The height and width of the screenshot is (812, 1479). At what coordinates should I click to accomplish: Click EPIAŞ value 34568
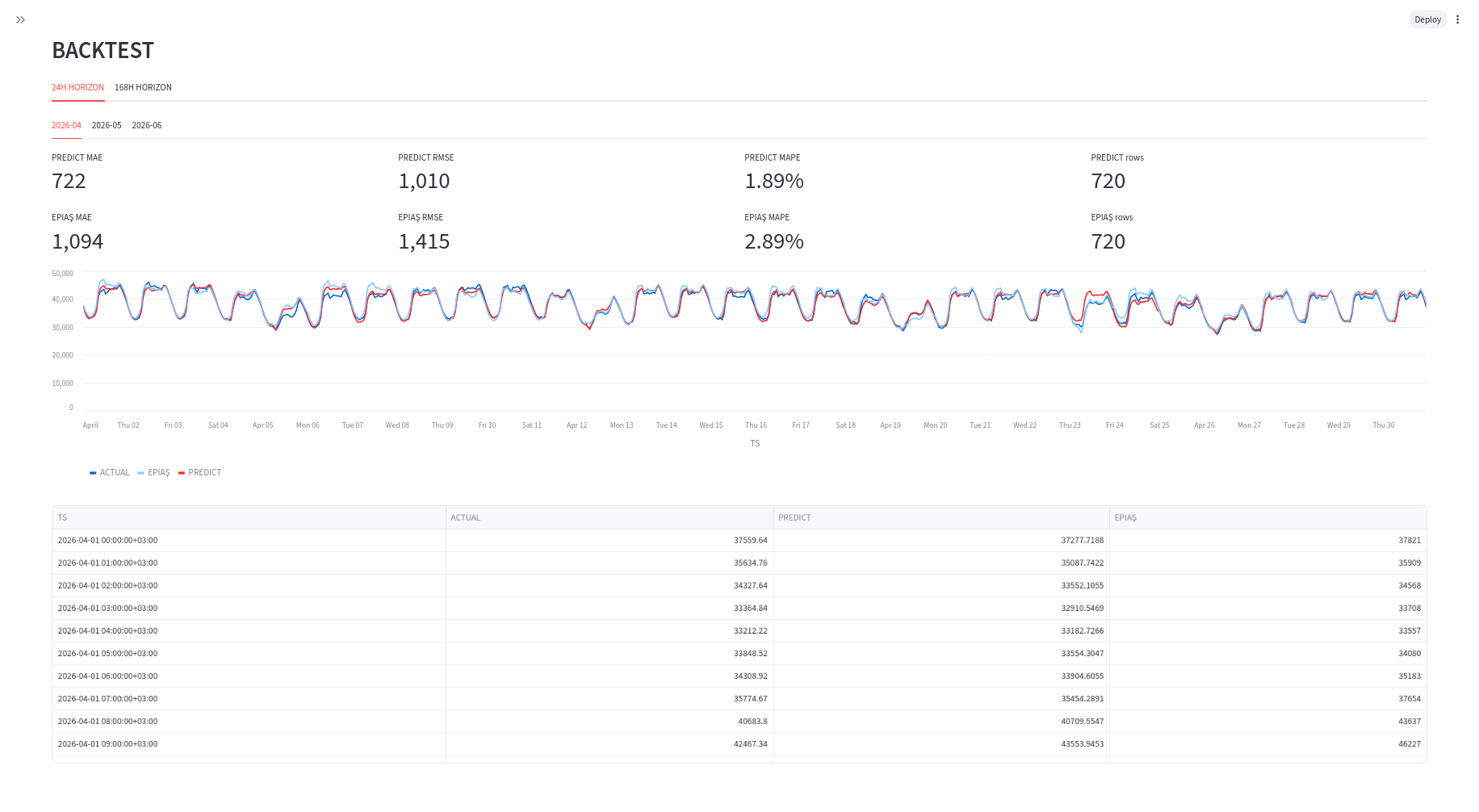(1267, 585)
